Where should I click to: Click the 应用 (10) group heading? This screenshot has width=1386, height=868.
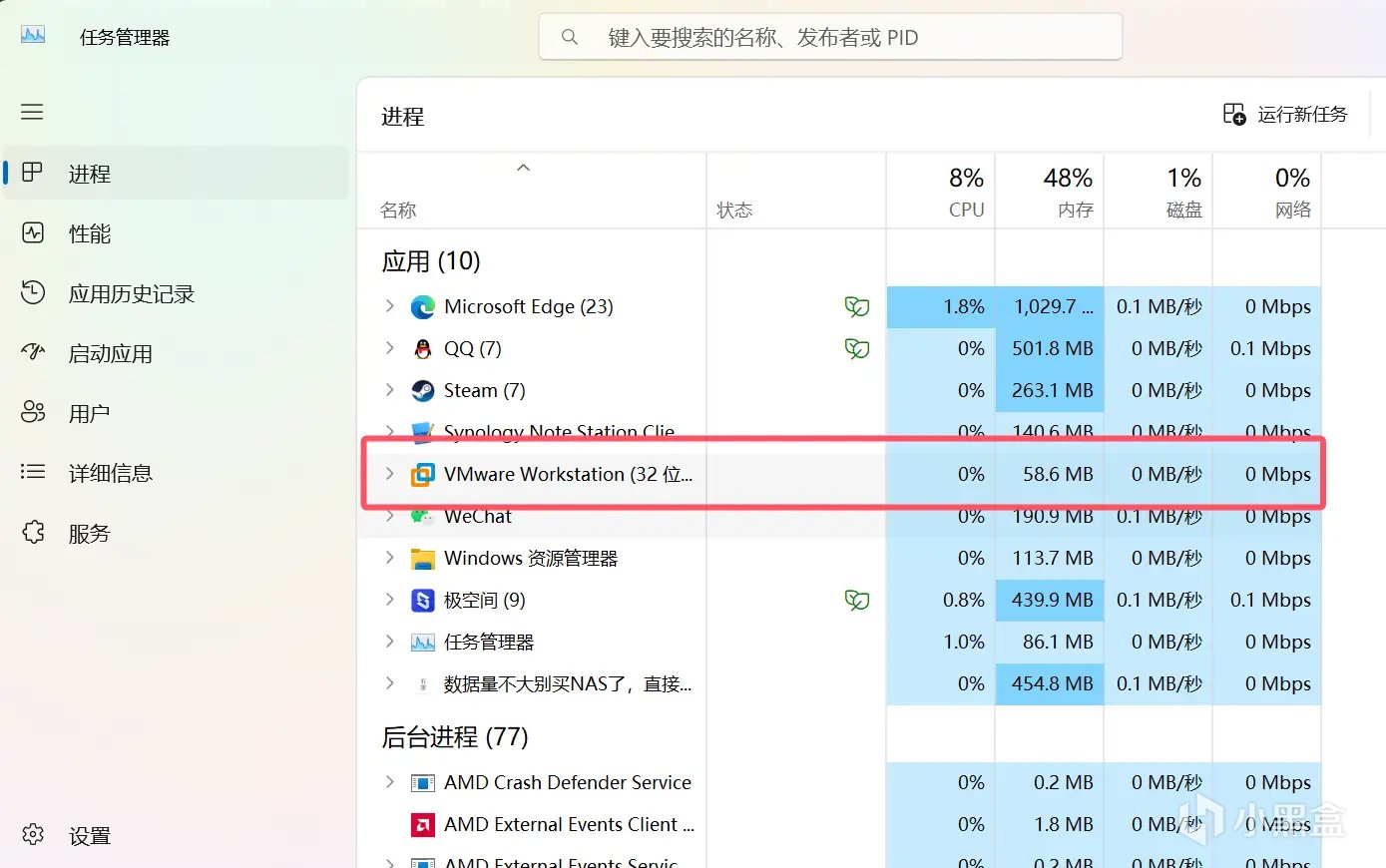point(431,261)
